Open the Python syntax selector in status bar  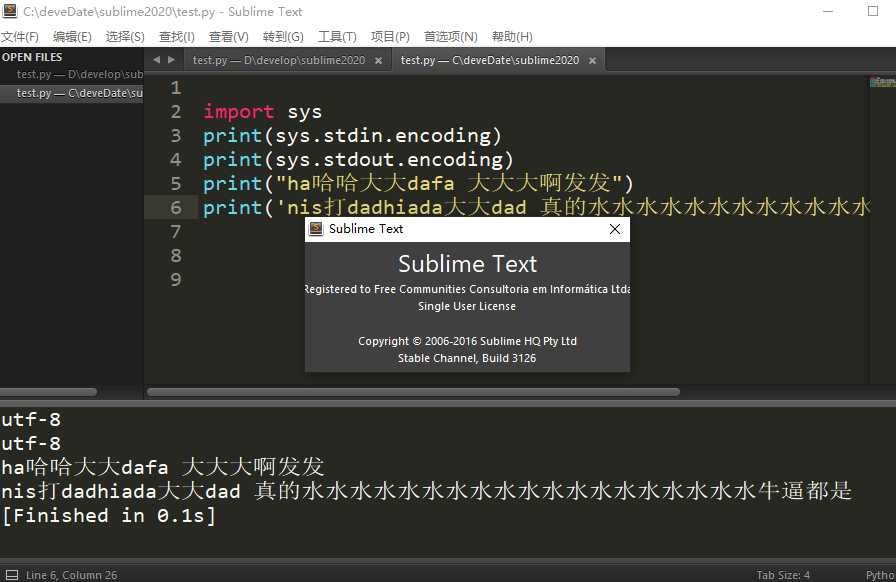880,575
